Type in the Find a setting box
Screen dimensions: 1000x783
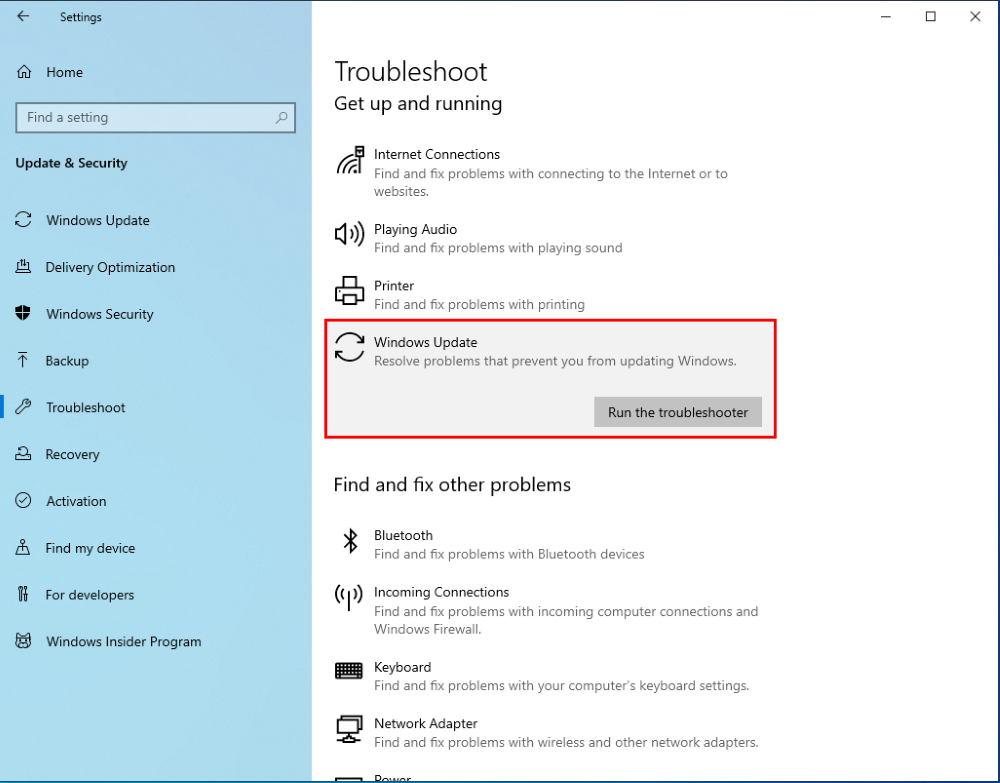[145, 118]
